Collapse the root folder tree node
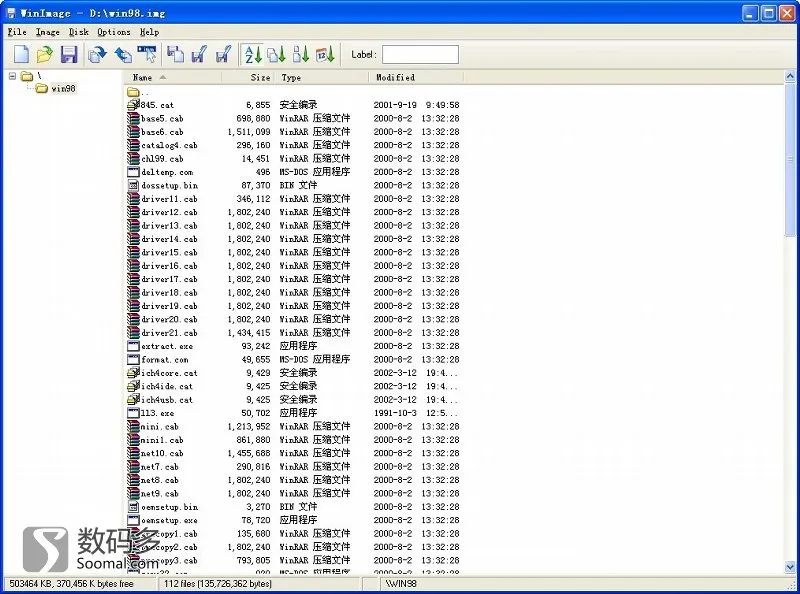 12,77
